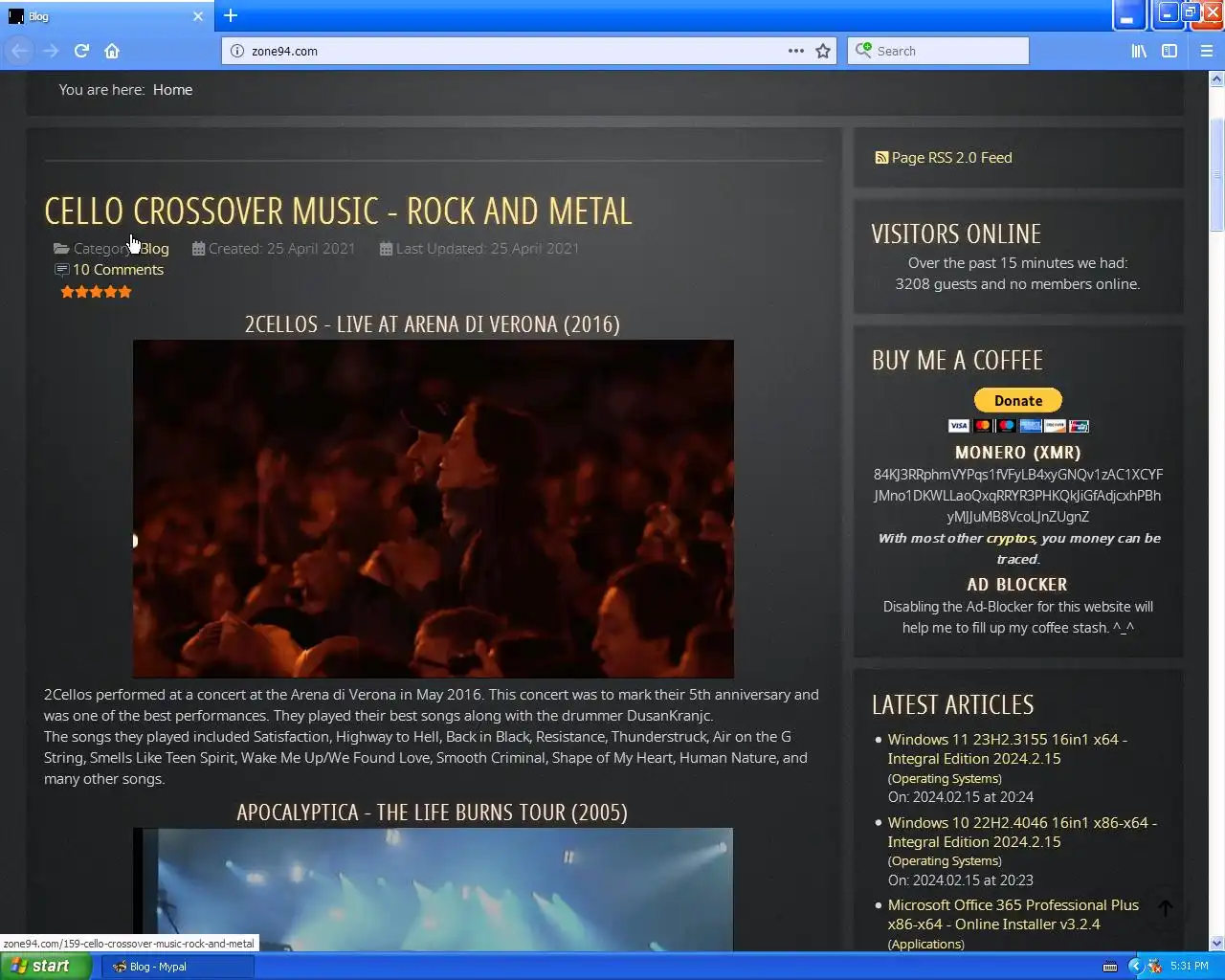The image size is (1225, 980).
Task: Click the AD BLOCKER heading
Action: (1017, 585)
